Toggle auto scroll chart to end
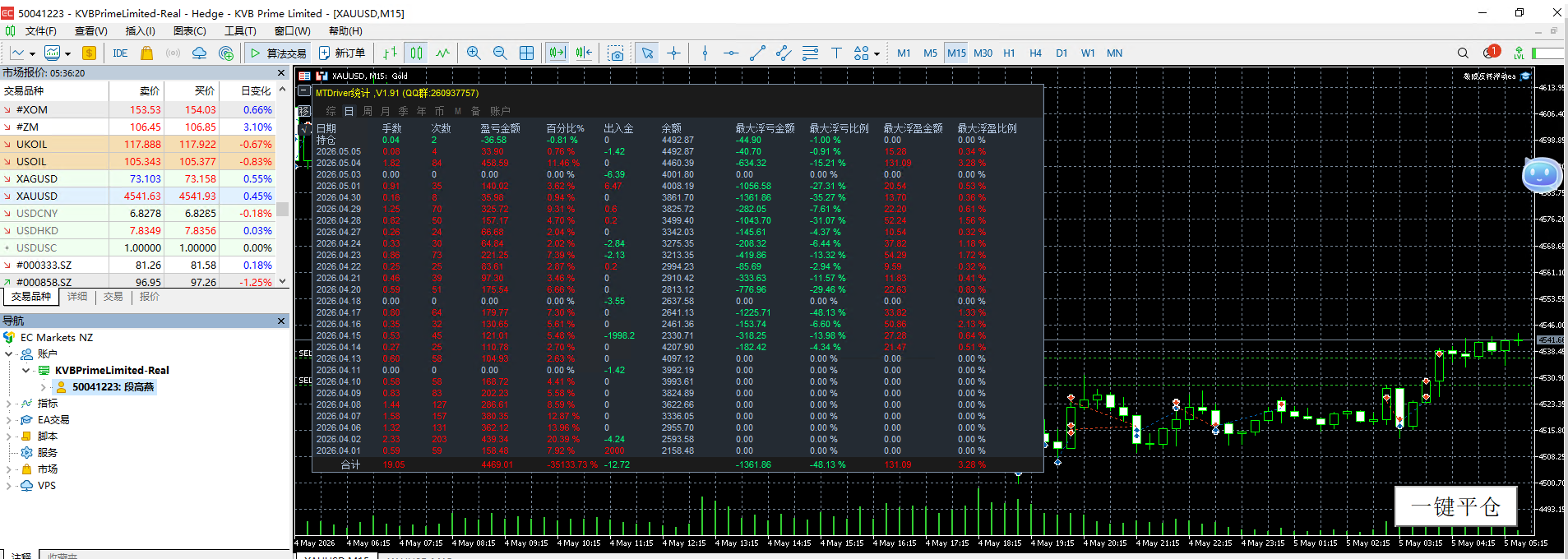1568x559 pixels. click(x=557, y=53)
